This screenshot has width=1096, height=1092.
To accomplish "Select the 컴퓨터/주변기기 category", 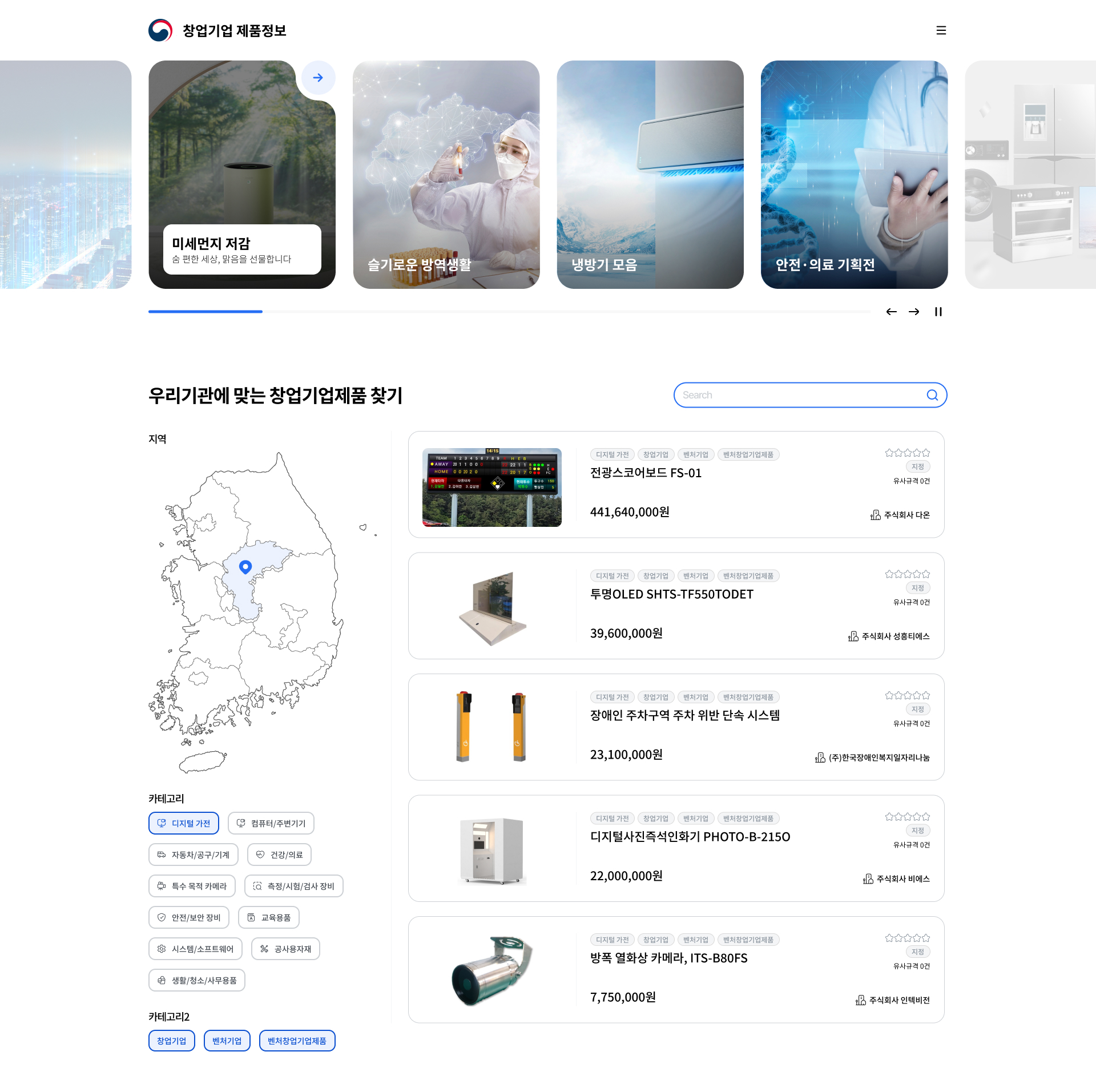I will 271,823.
